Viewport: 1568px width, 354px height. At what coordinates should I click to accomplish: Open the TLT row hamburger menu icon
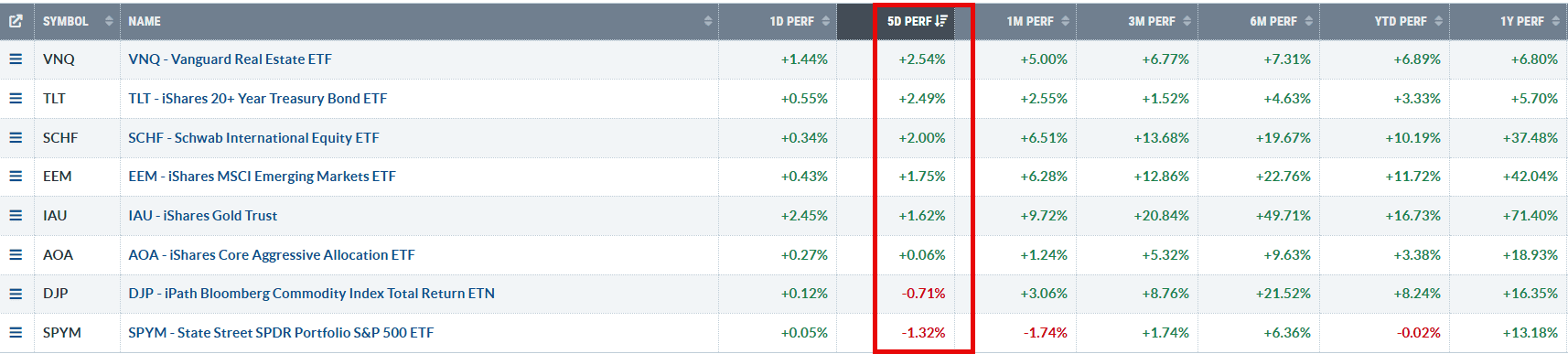tap(16, 98)
